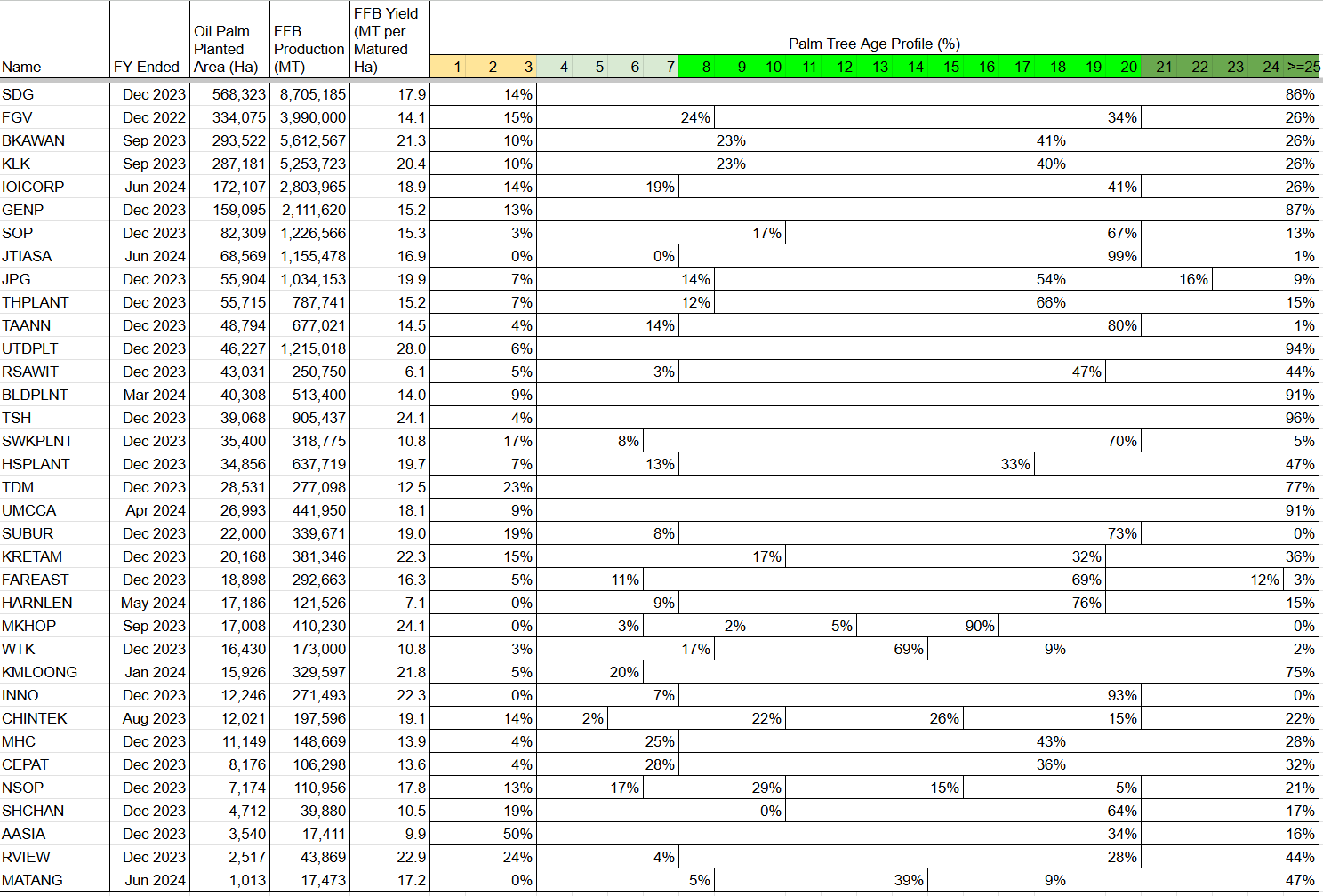Click the RVIEW name cell
The width and height of the screenshot is (1323, 896).
click(55, 857)
